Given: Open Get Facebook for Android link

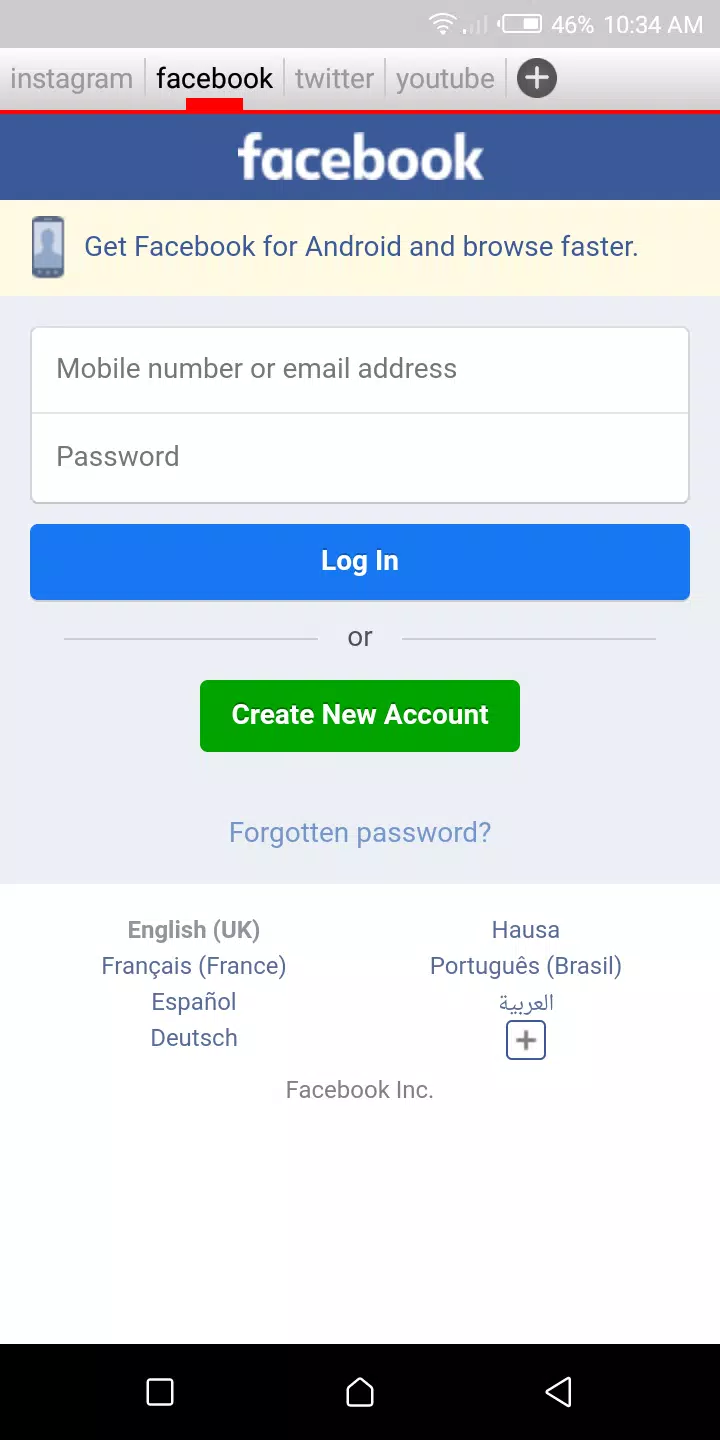Looking at the screenshot, I should point(361,247).
